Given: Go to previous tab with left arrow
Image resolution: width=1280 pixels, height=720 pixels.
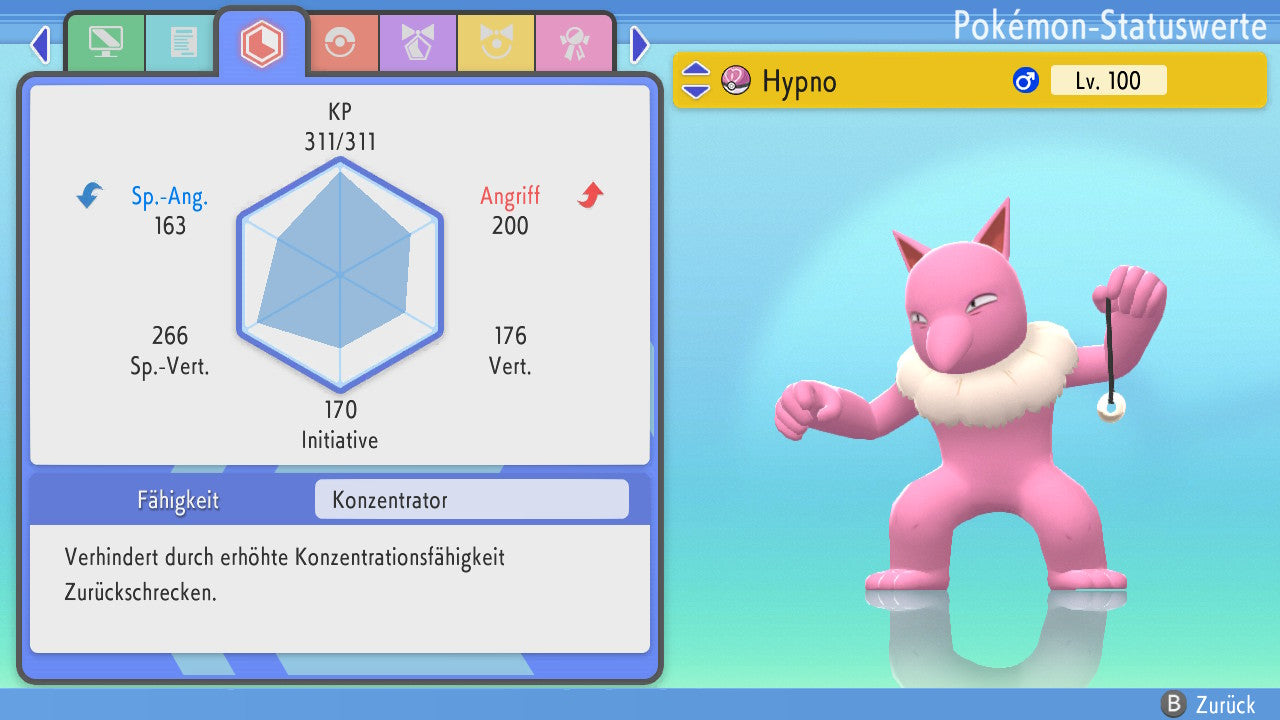Looking at the screenshot, I should (x=39, y=44).
